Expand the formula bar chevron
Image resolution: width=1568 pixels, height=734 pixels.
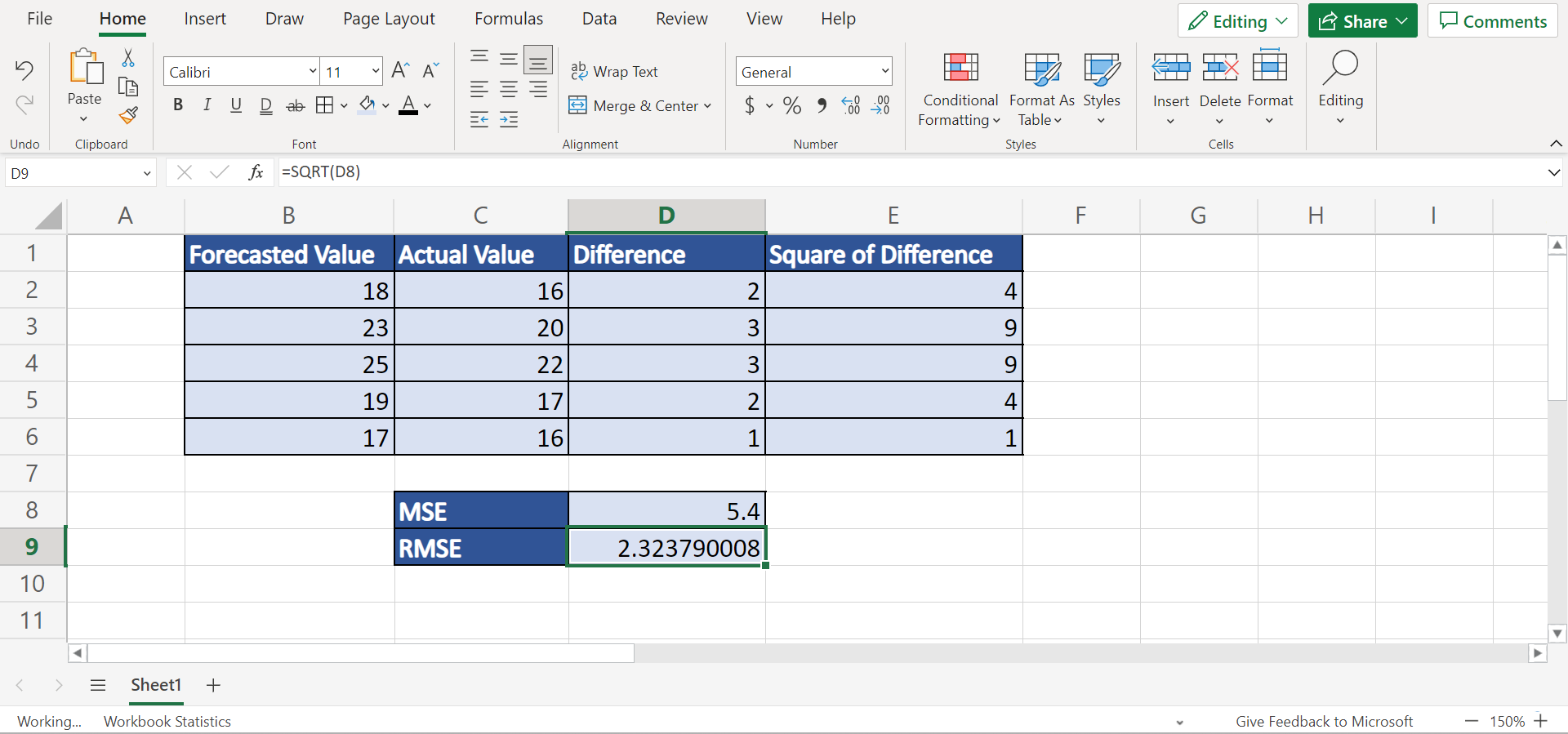click(1553, 173)
